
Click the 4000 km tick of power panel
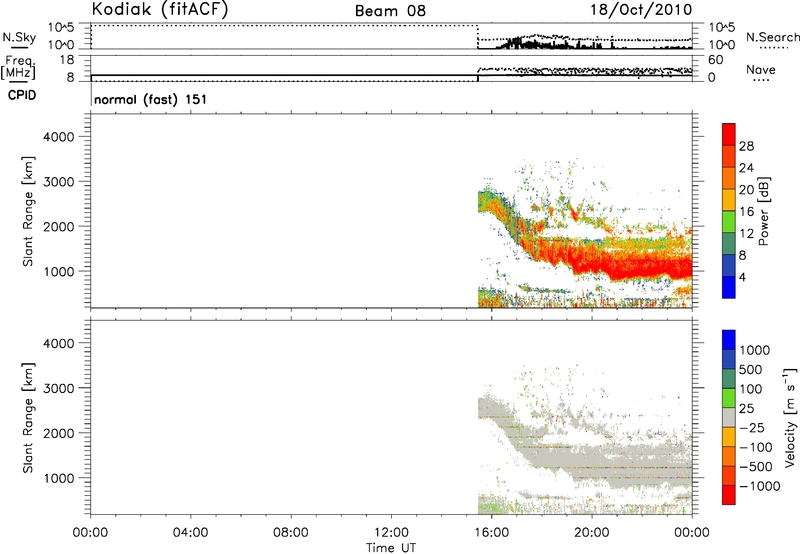[x=59, y=137]
